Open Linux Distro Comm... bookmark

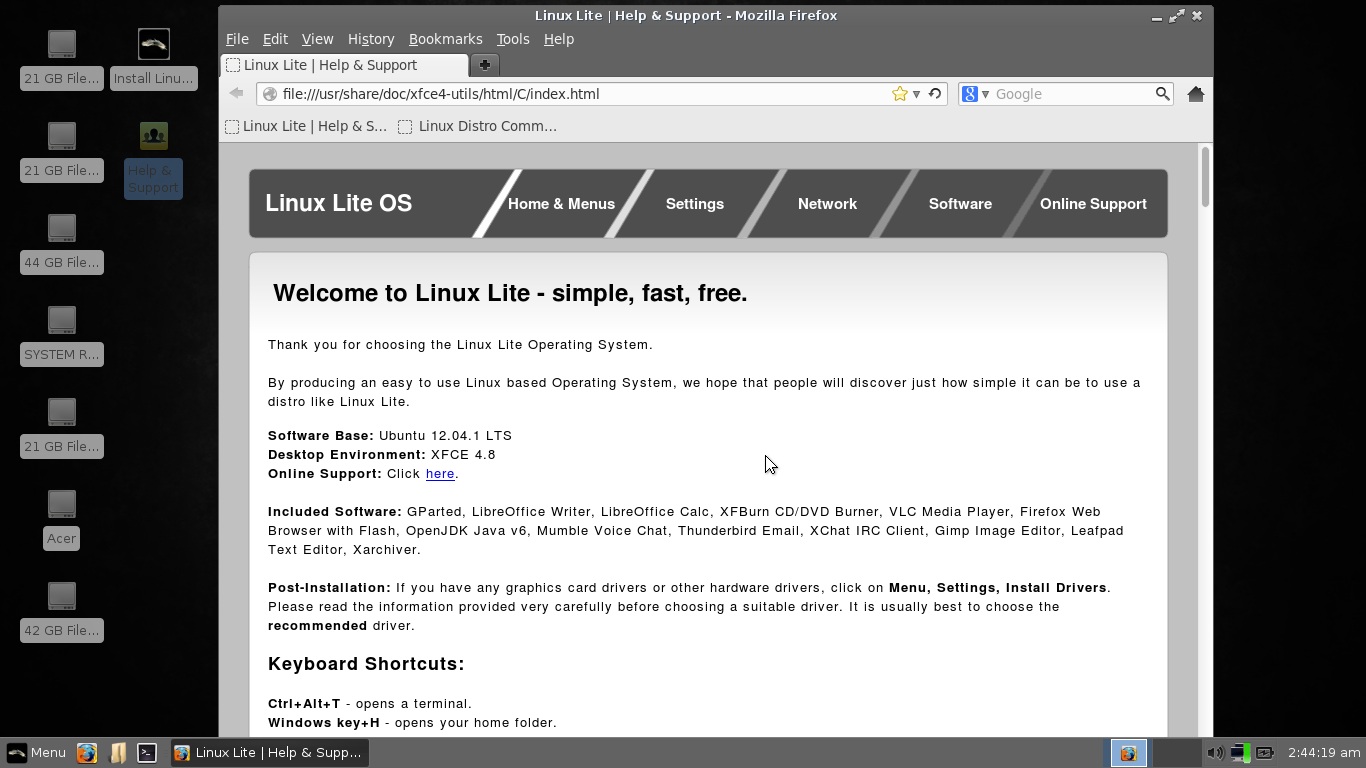(478, 126)
